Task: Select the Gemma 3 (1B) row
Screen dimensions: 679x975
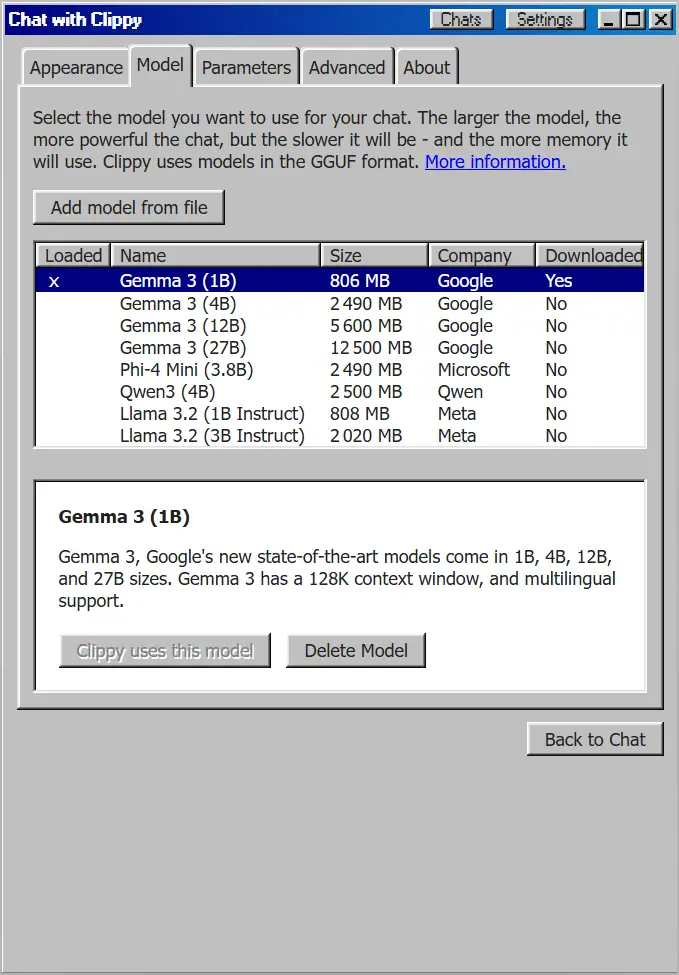Action: point(340,280)
